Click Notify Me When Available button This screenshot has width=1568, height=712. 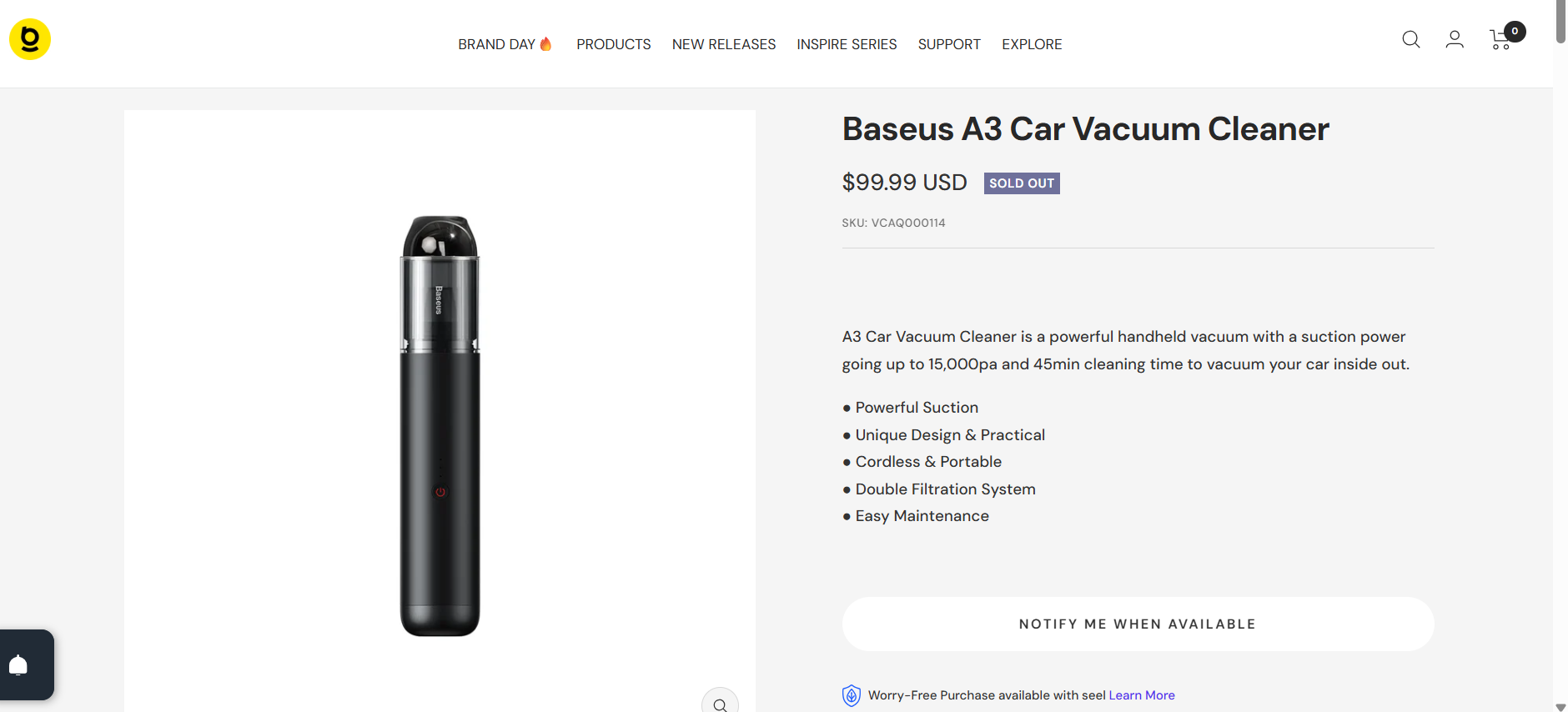pos(1138,624)
